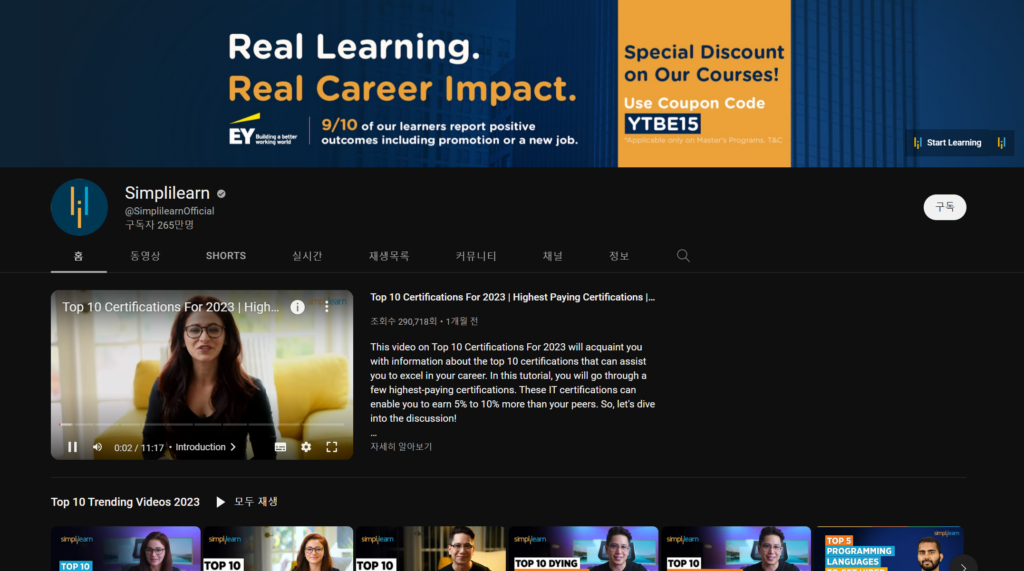Mute the featured video volume
Viewport: 1024px width, 571px height.
click(97, 447)
